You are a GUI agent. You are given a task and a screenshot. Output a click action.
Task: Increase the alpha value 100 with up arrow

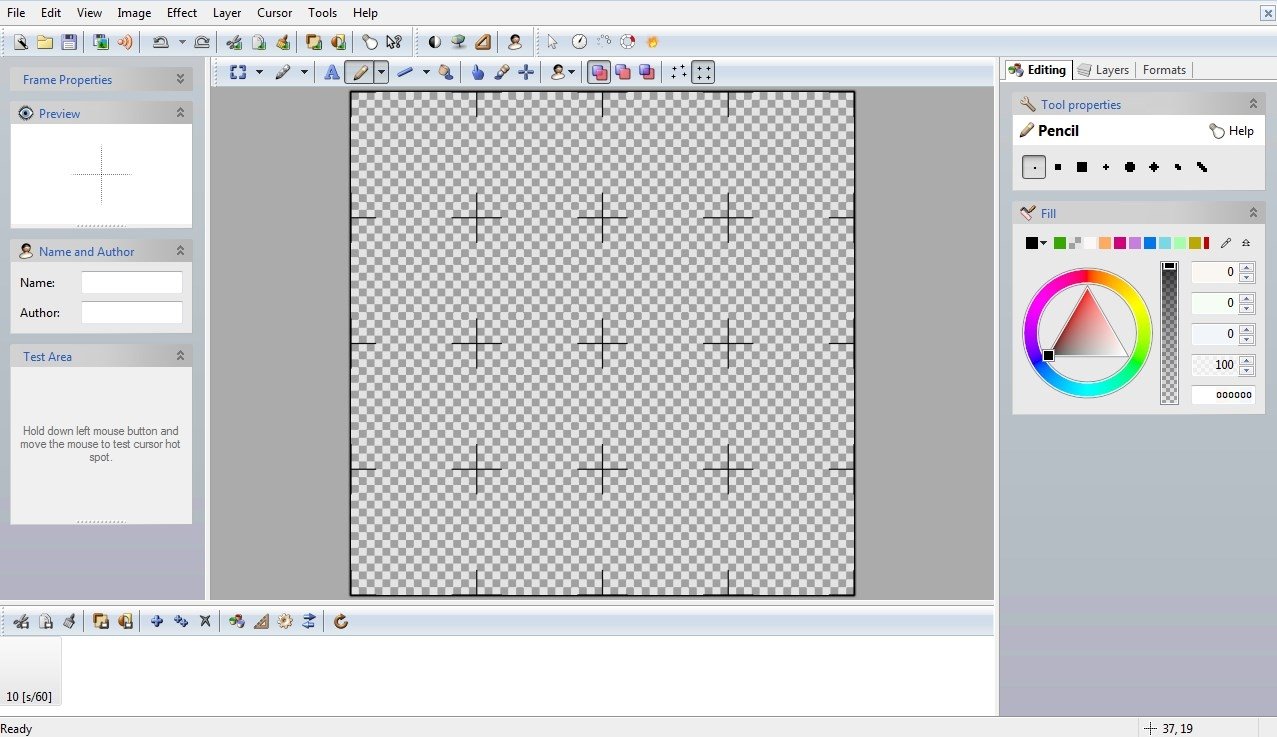point(1246,360)
